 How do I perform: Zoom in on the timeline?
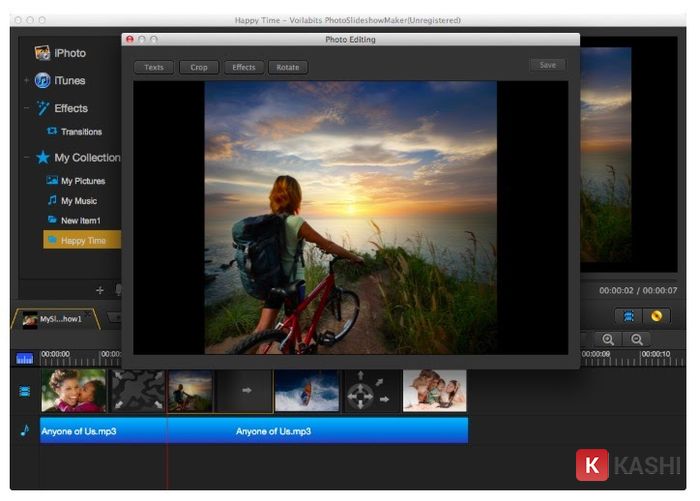tap(608, 340)
